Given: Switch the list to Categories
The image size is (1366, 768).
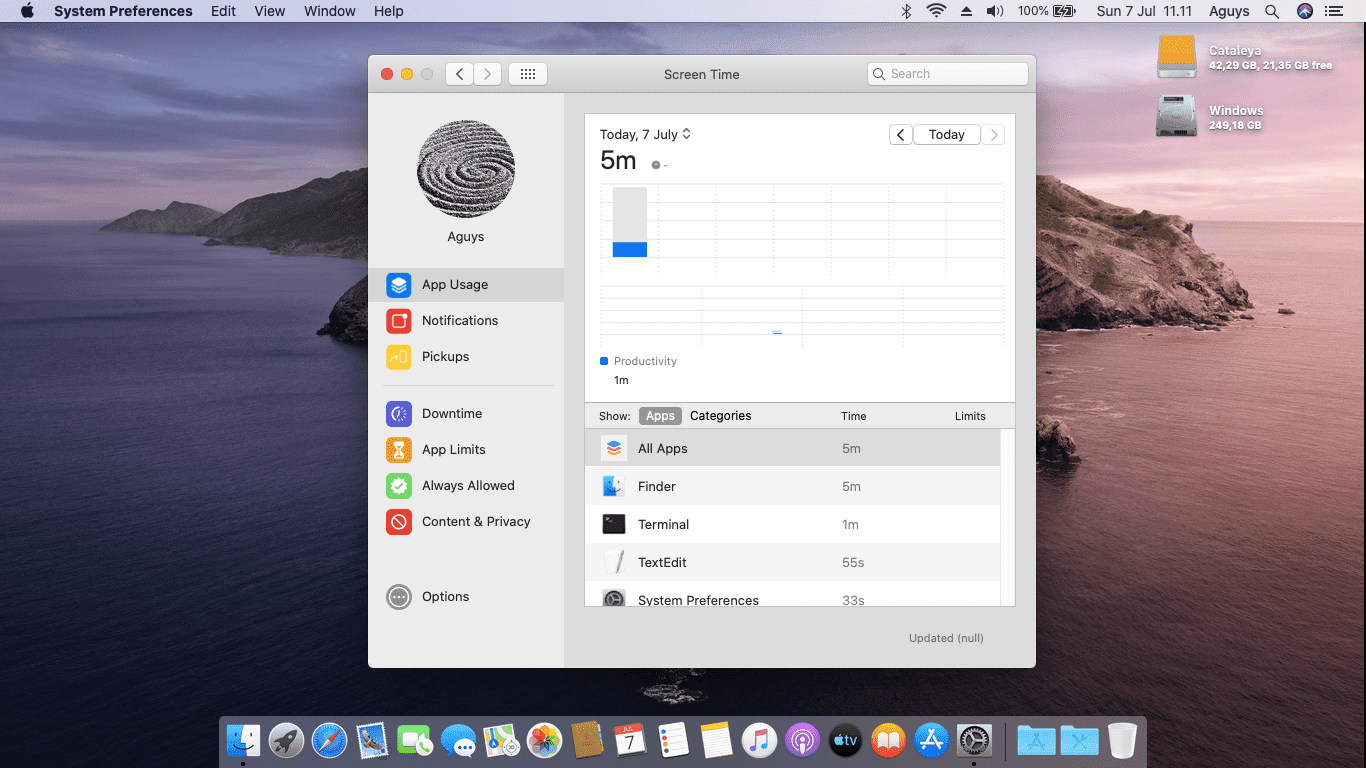Looking at the screenshot, I should [x=720, y=416].
